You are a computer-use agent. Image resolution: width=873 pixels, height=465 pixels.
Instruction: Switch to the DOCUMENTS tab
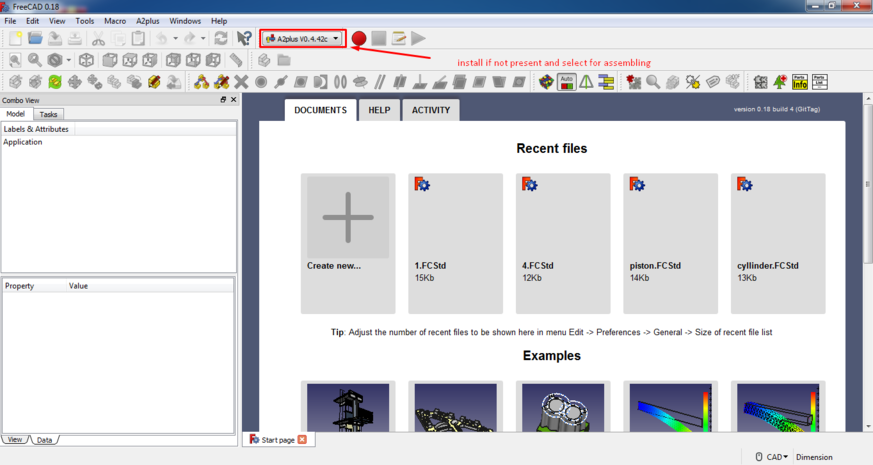(x=320, y=110)
